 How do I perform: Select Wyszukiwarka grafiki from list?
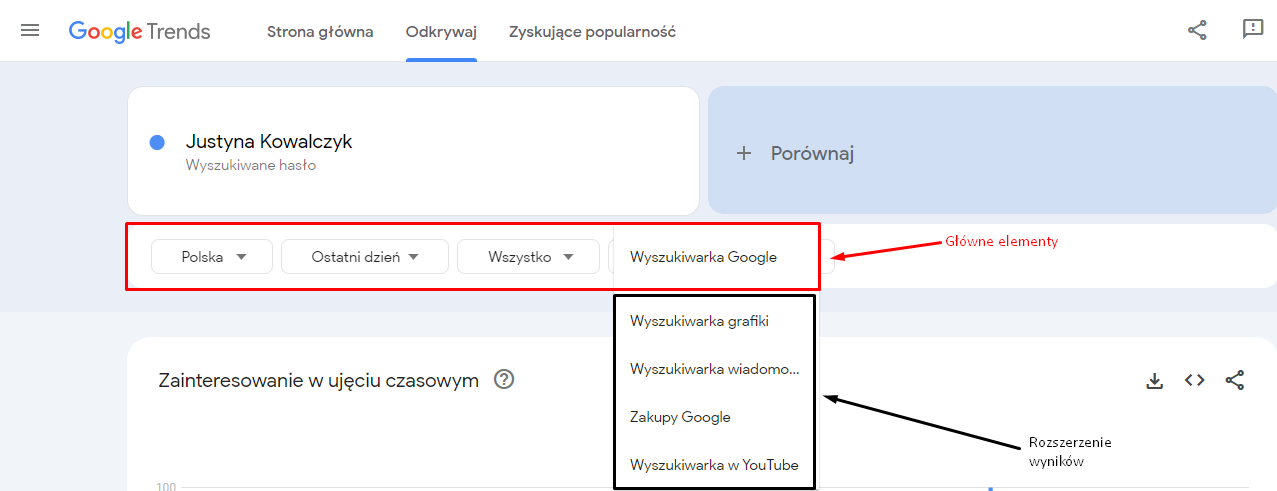point(714,321)
